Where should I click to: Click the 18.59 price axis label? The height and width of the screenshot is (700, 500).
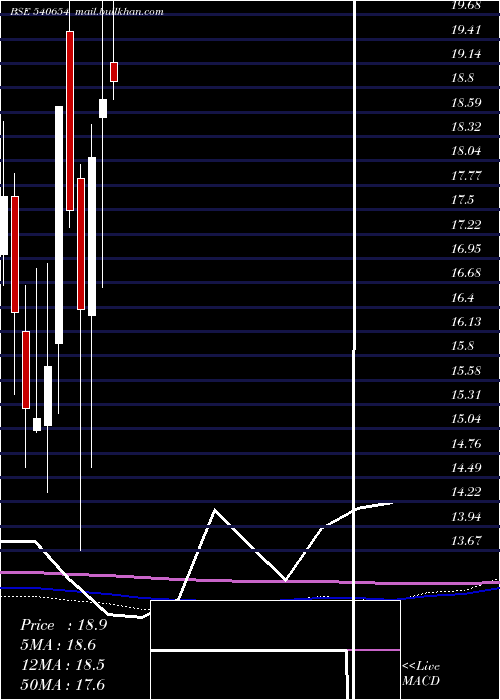click(466, 103)
